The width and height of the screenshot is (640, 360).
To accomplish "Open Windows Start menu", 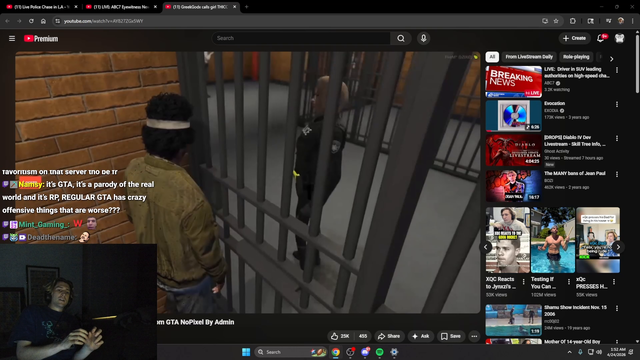I will pyautogui.click(x=246, y=352).
